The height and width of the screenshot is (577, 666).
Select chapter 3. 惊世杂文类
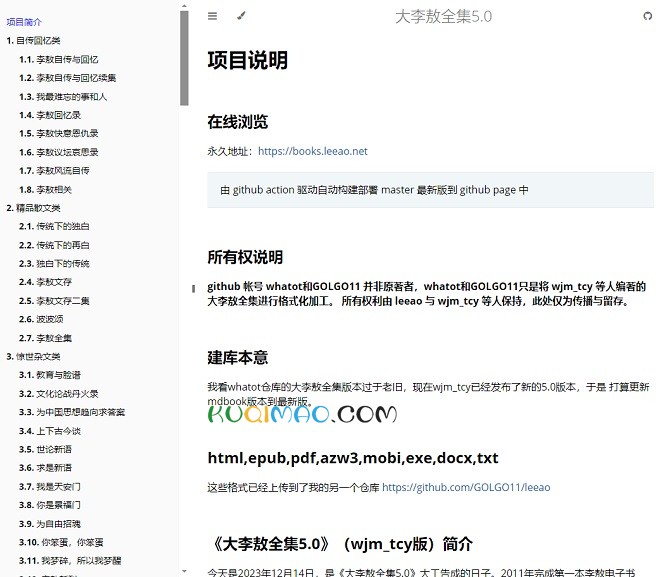[x=34, y=356]
